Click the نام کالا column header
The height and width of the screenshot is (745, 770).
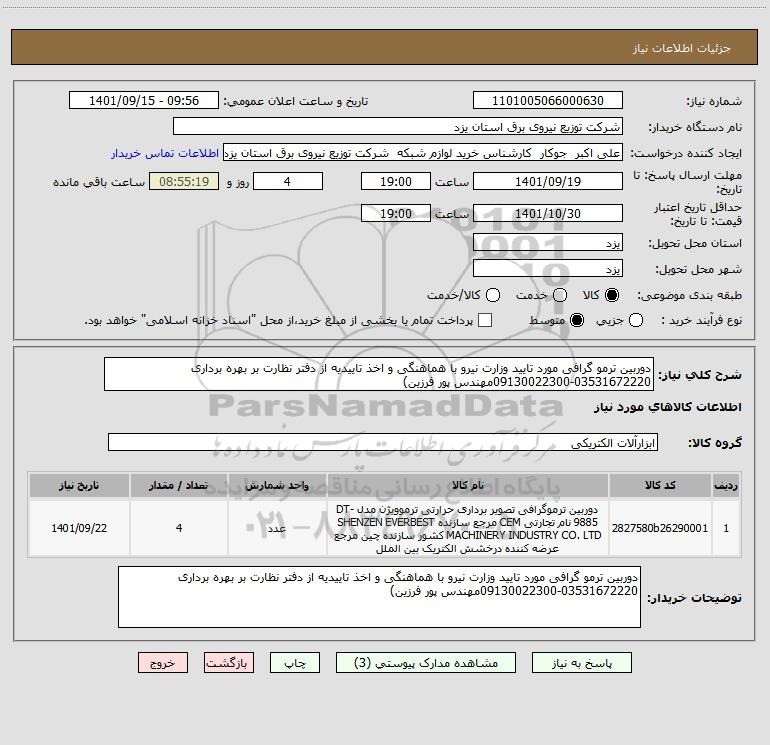coord(468,485)
